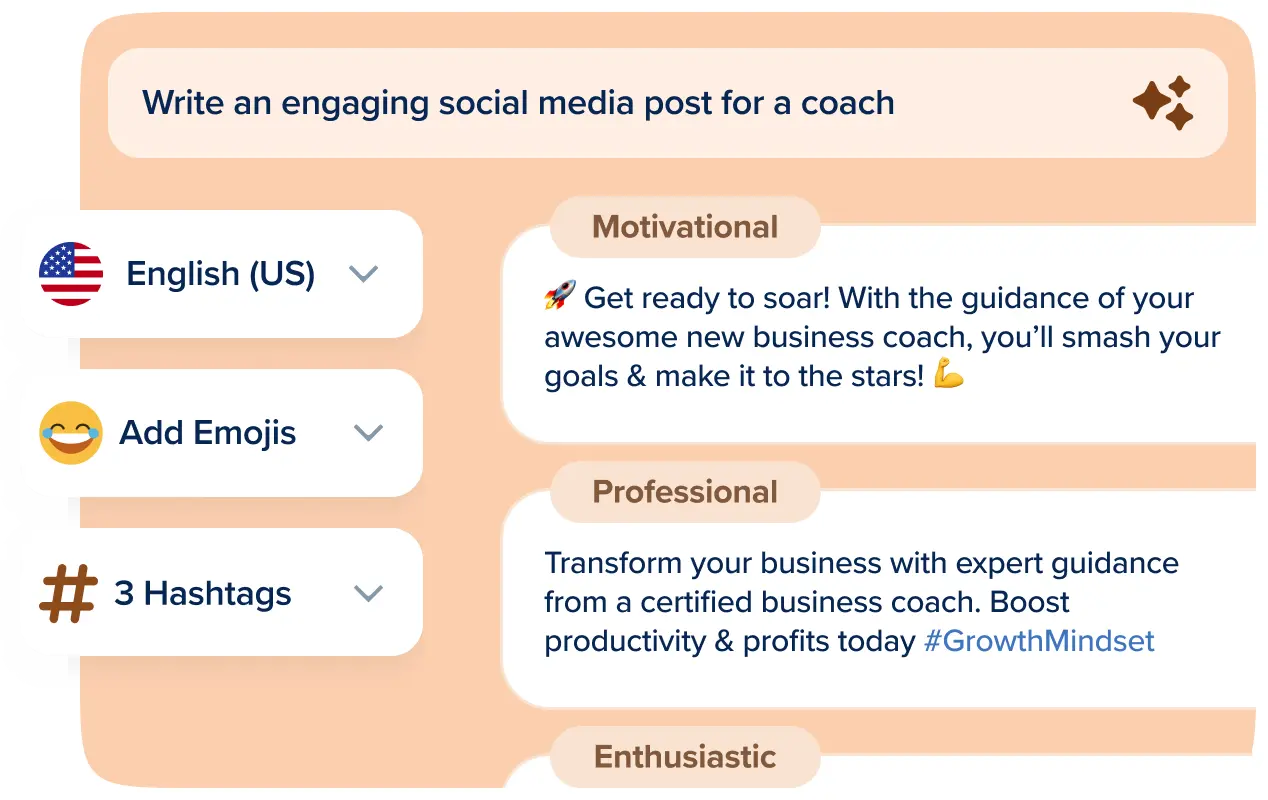Expand the English (US) language dropdown
The width and height of the screenshot is (1268, 800).
point(363,273)
